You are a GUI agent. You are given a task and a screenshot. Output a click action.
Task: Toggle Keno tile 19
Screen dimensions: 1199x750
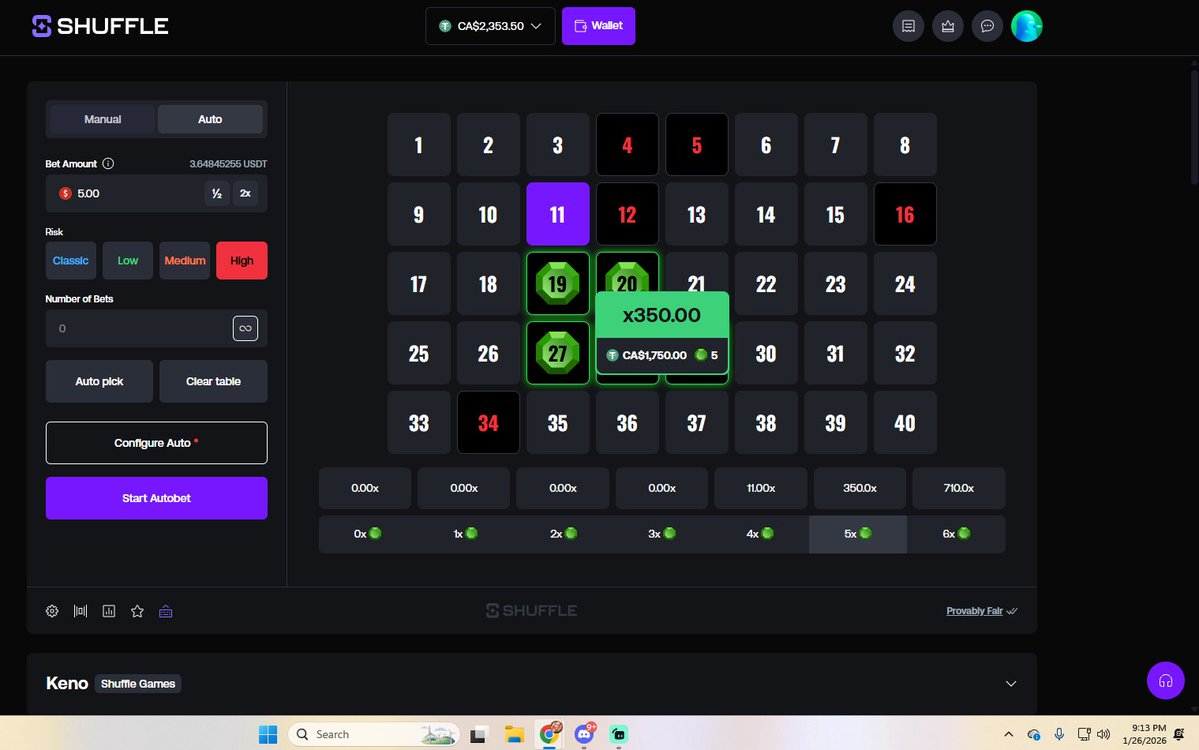coord(557,284)
